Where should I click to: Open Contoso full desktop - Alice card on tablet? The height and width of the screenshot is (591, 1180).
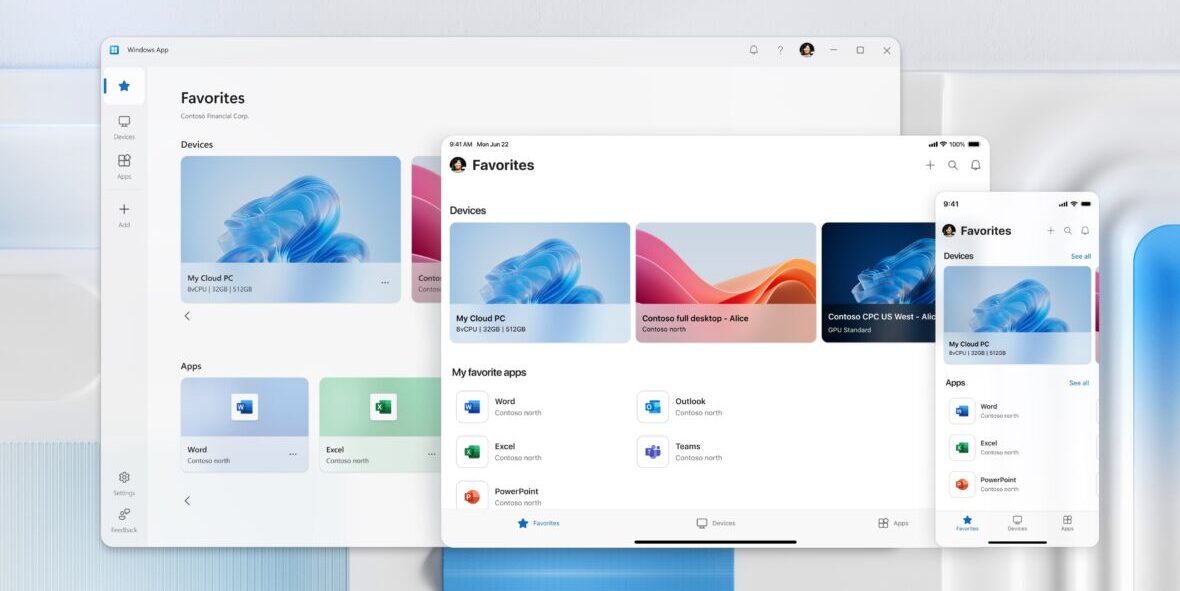(x=726, y=282)
